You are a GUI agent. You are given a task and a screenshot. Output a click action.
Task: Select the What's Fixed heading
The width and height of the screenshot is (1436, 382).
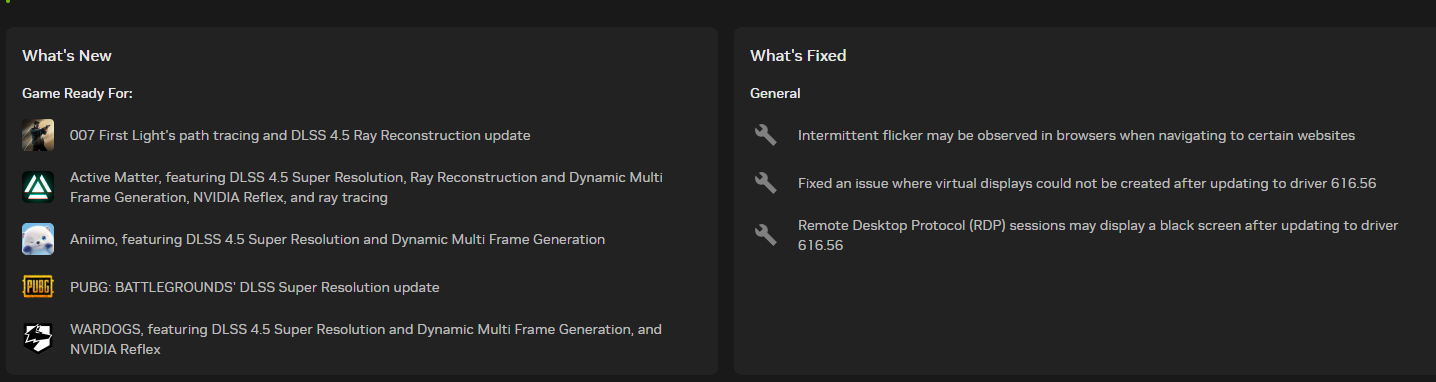pos(798,56)
